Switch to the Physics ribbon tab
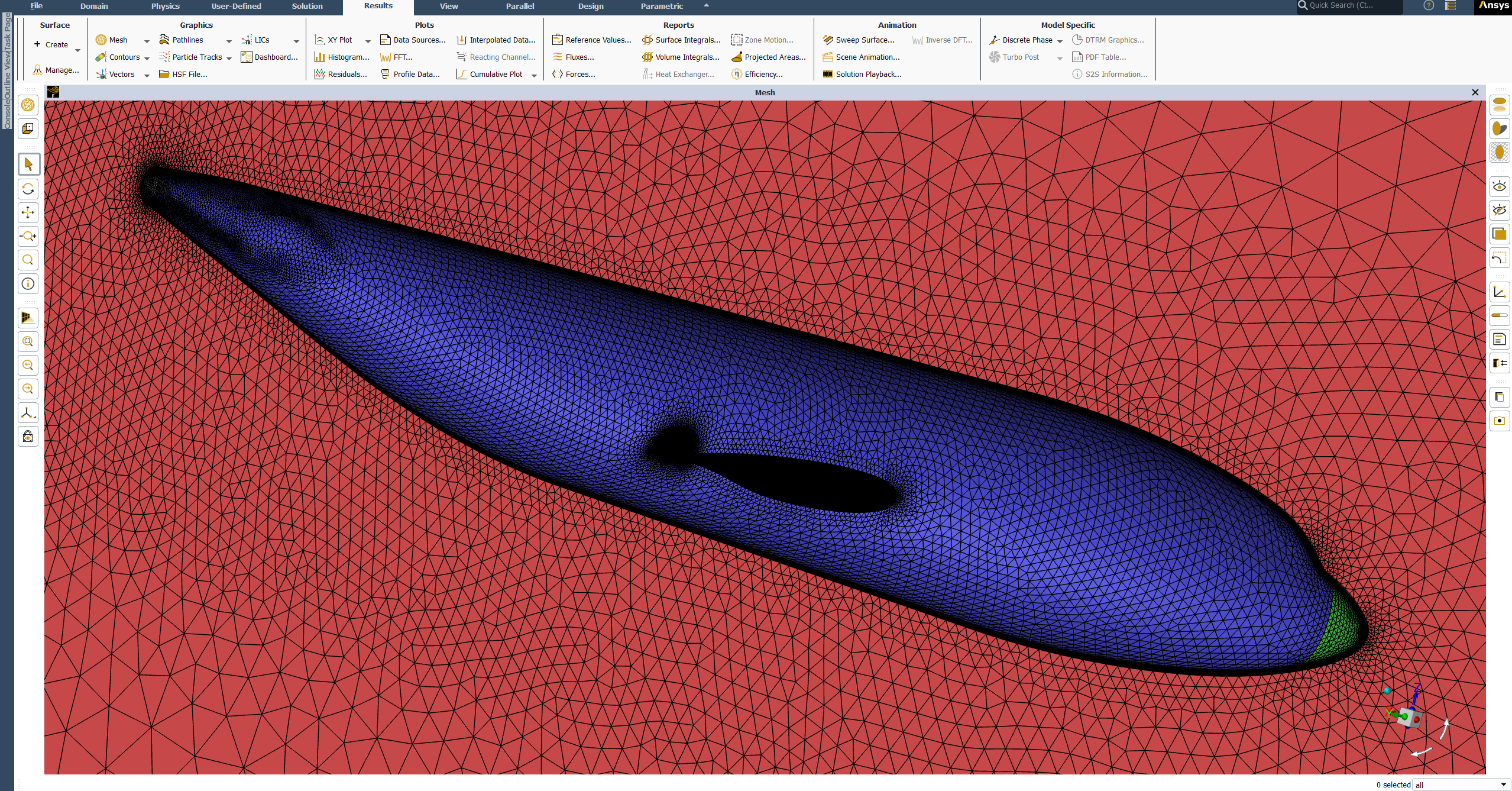The width and height of the screenshot is (1512, 791). [x=166, y=6]
